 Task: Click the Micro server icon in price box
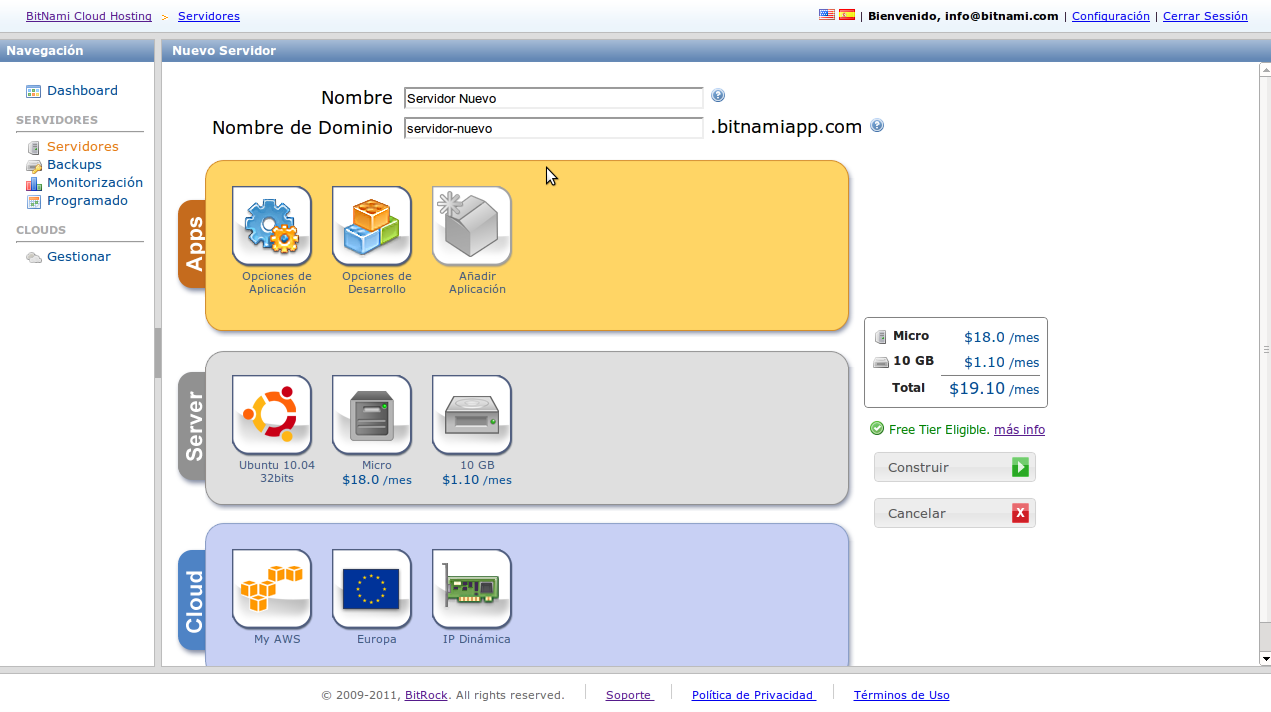(881, 337)
